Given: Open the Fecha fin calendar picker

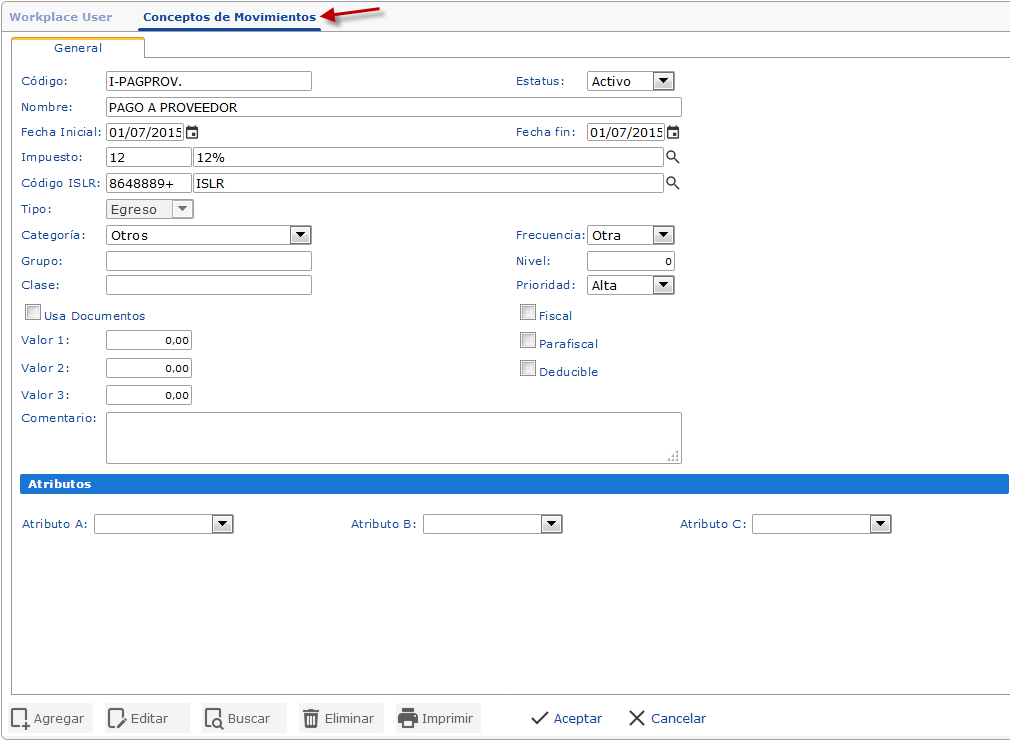Looking at the screenshot, I should pyautogui.click(x=673, y=132).
